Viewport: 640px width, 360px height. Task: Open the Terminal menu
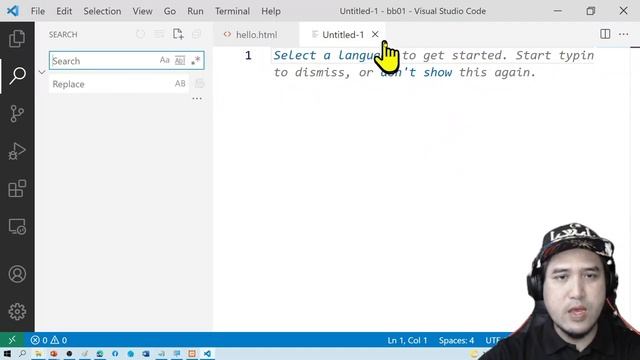232,11
